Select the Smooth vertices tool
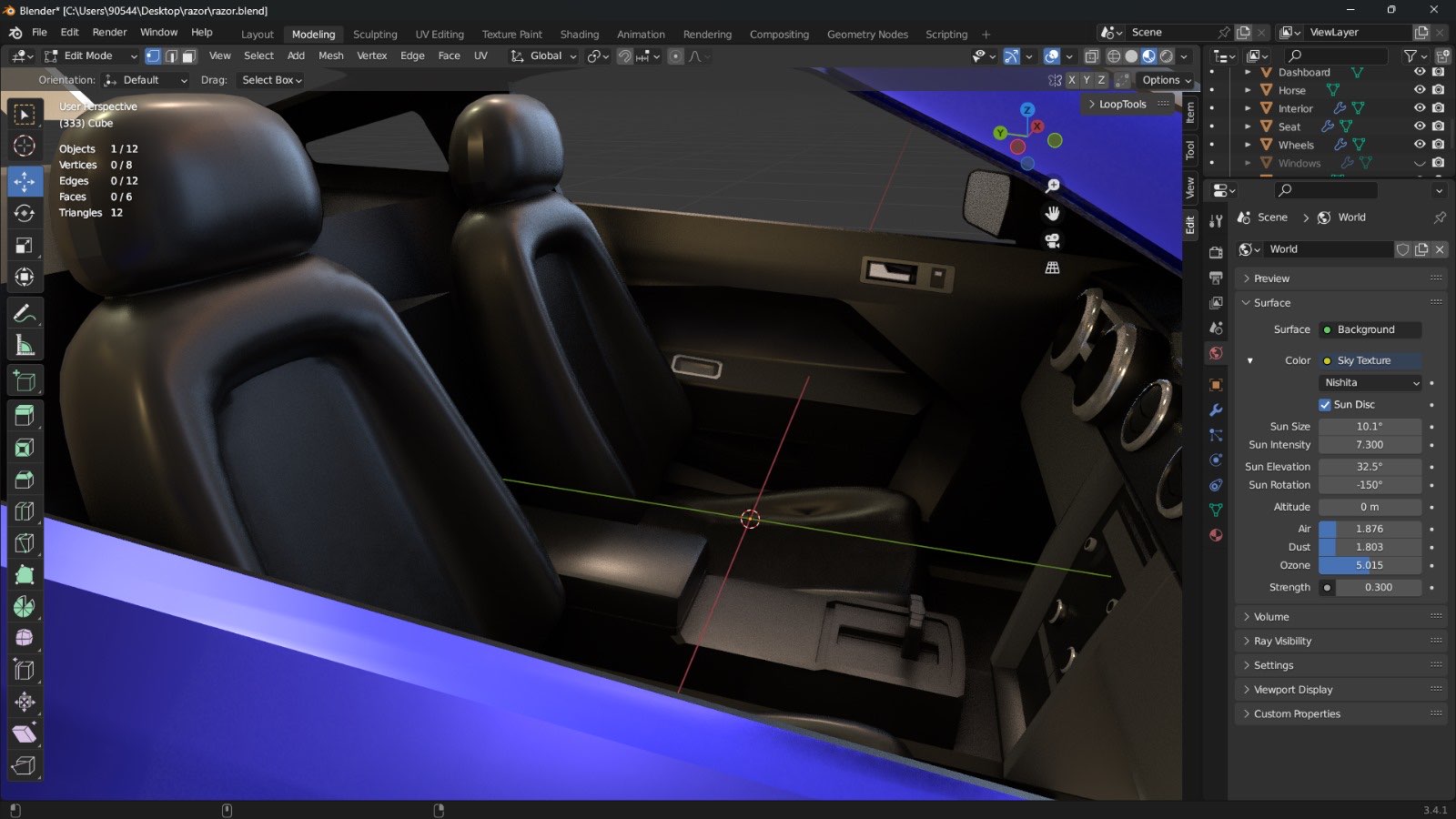The height and width of the screenshot is (819, 1456). (x=25, y=638)
